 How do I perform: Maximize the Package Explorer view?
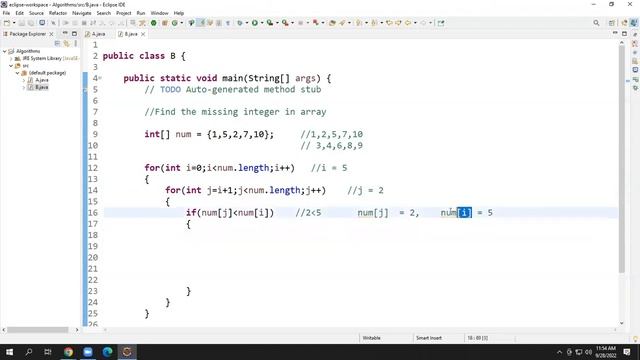click(x=74, y=33)
